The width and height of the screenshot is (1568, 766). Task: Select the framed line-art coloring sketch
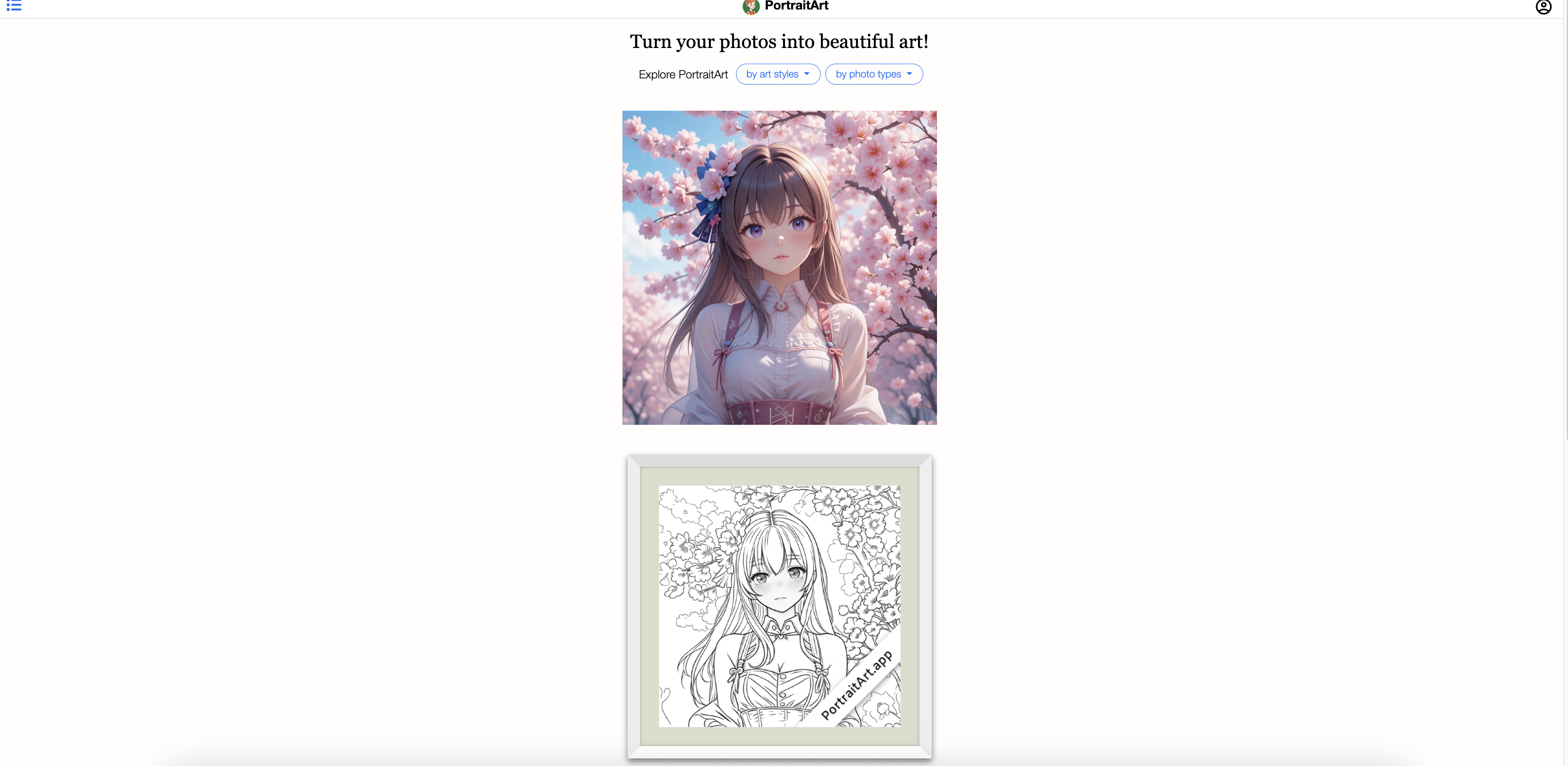coord(779,606)
